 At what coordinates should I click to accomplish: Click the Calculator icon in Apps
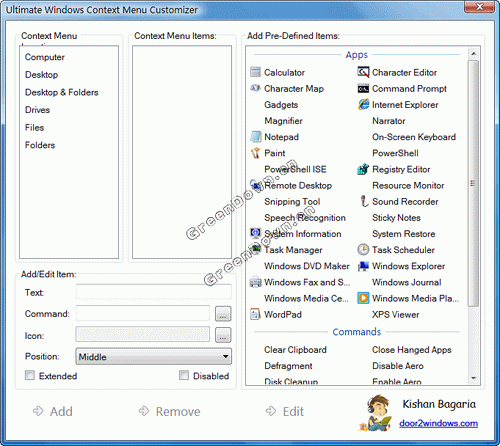(x=255, y=72)
